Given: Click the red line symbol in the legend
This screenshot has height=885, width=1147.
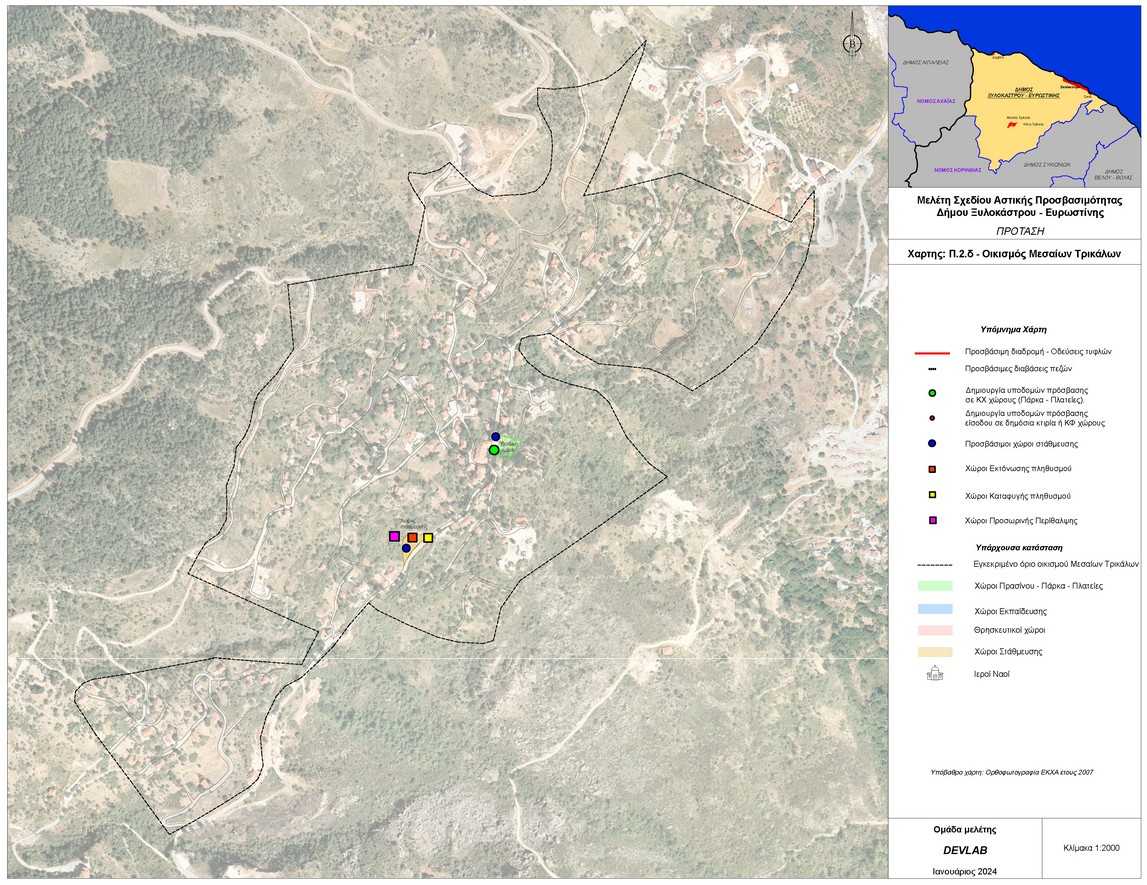Looking at the screenshot, I should click(932, 353).
